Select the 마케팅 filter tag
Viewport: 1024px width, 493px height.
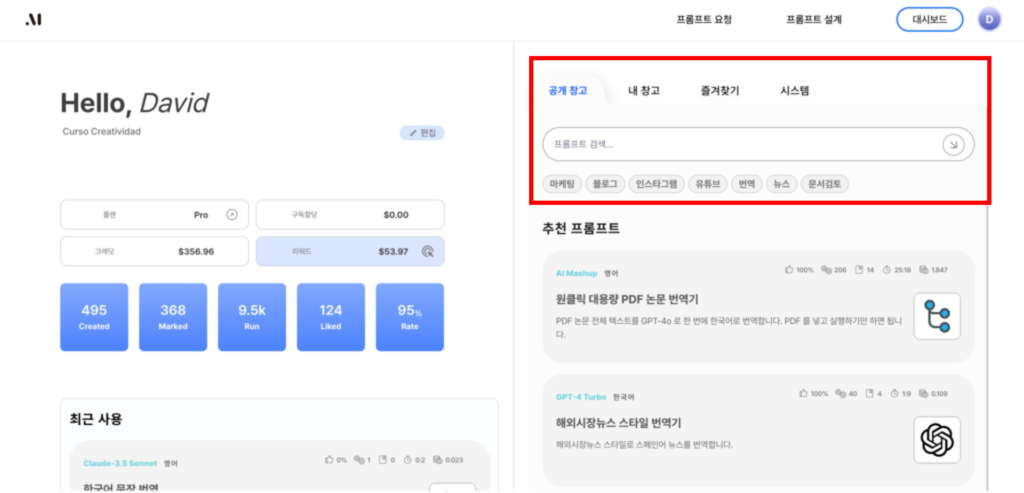click(562, 184)
